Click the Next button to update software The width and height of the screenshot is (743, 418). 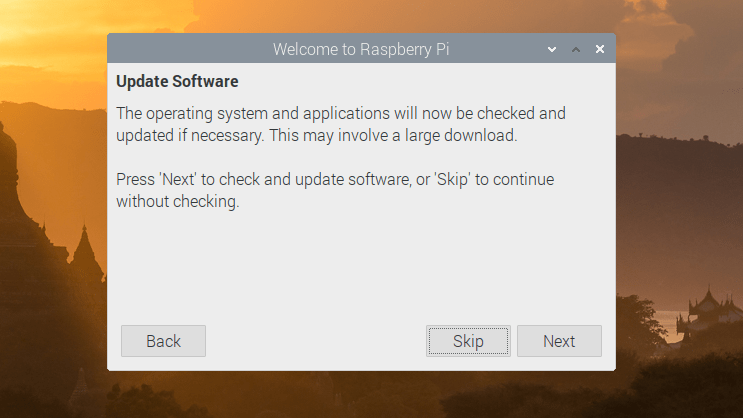click(559, 341)
